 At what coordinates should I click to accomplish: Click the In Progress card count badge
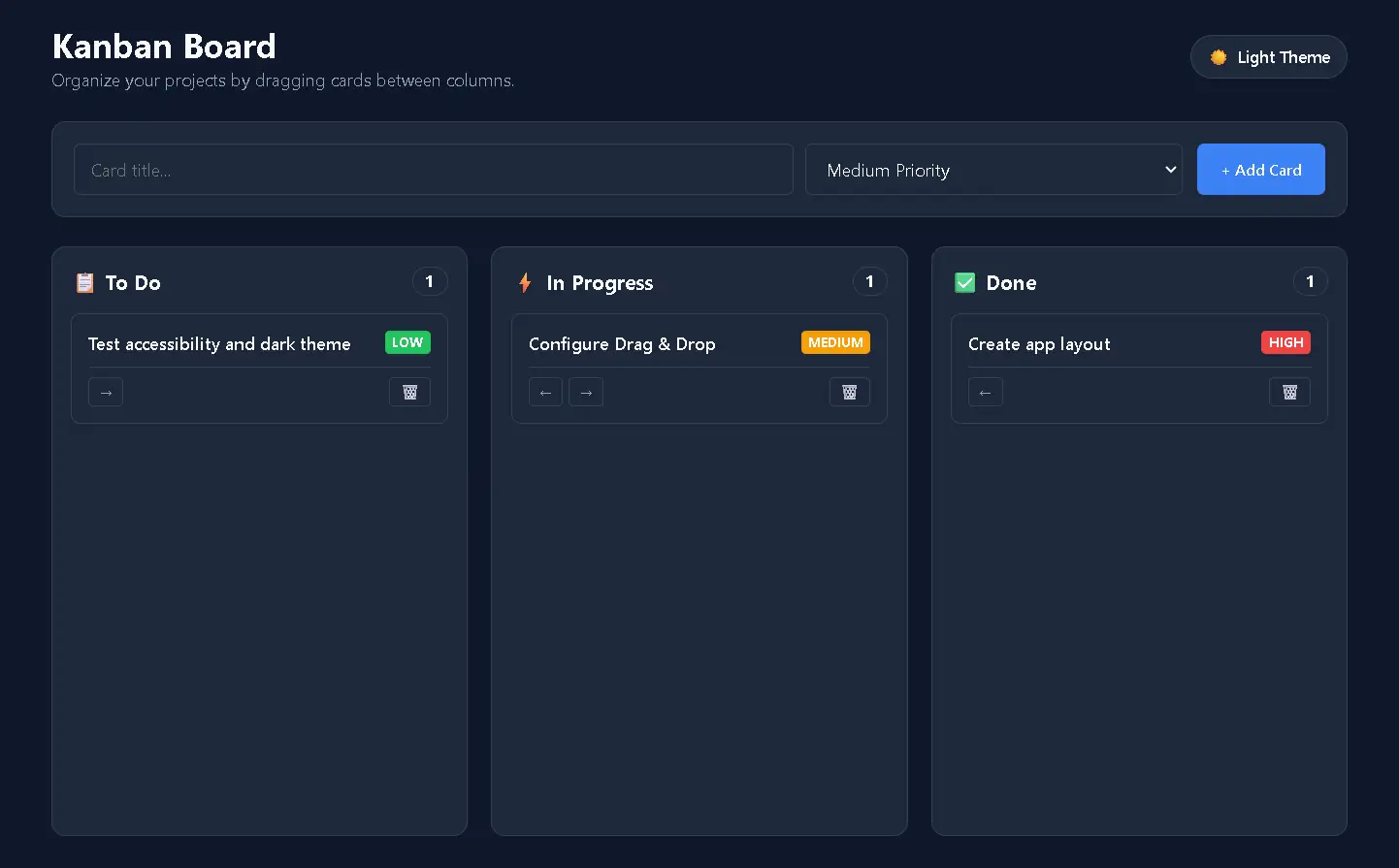[869, 281]
